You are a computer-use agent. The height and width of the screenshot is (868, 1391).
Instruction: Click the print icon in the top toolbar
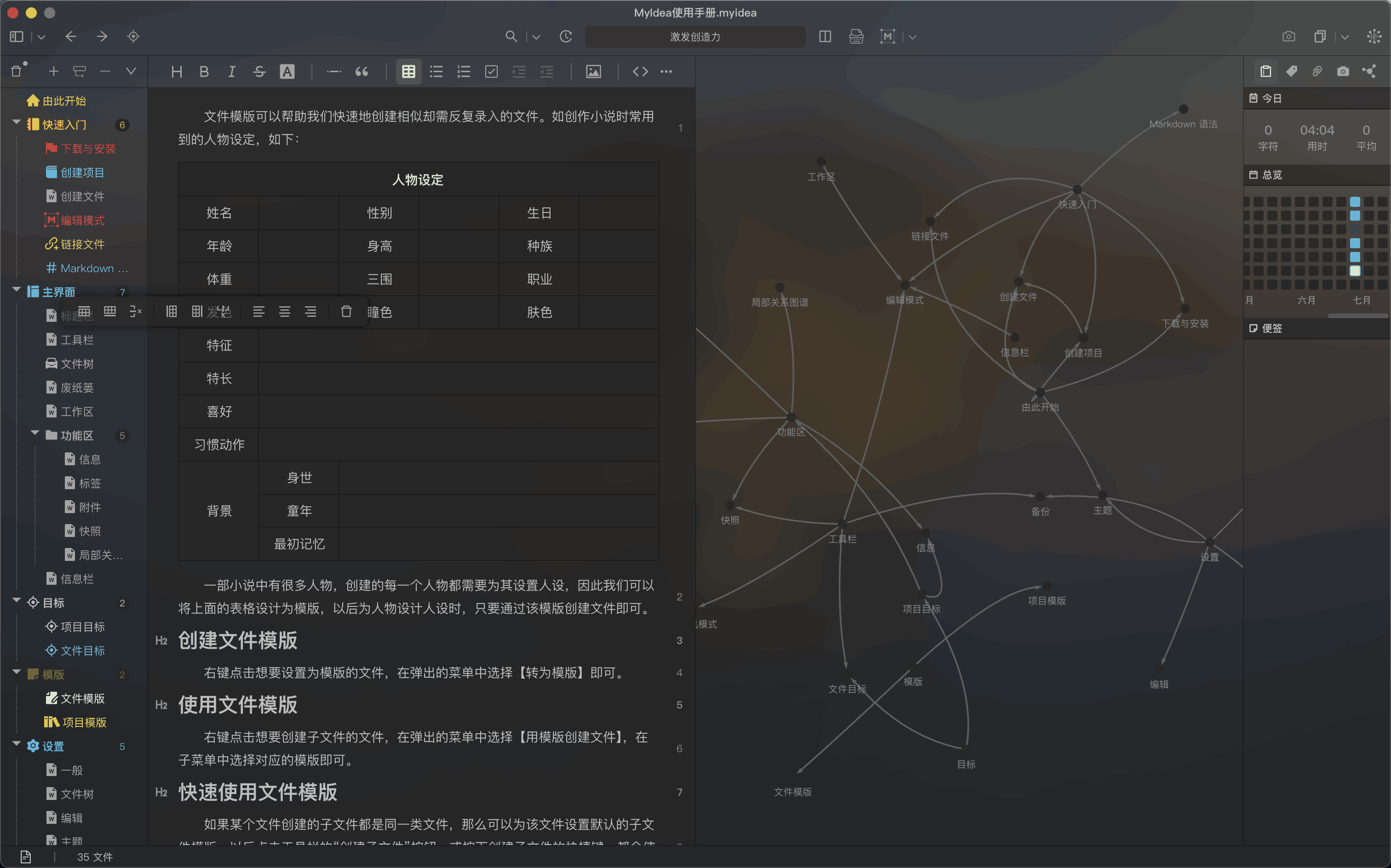point(856,37)
